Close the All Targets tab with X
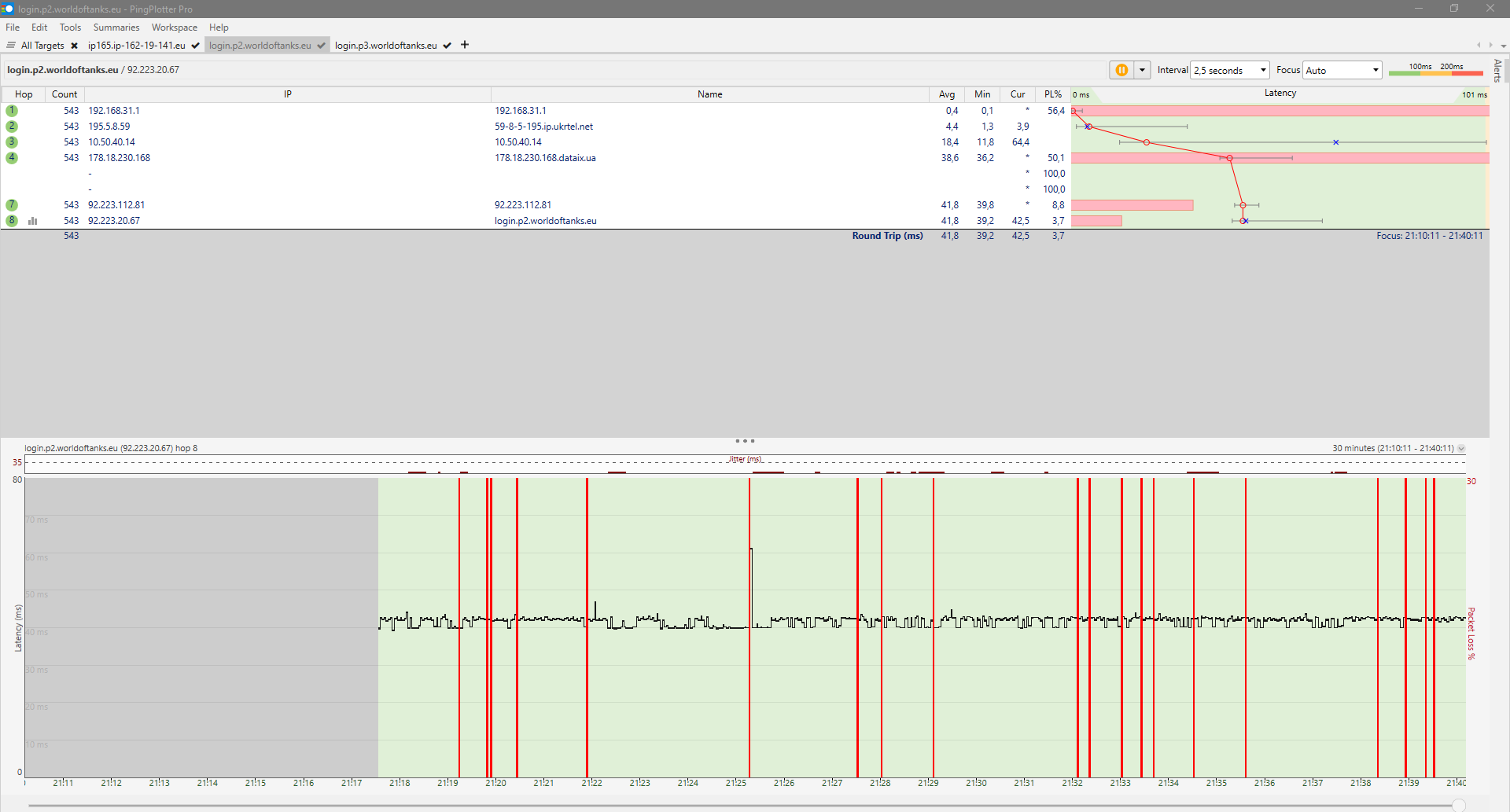The height and width of the screenshot is (812, 1510). pos(74,46)
